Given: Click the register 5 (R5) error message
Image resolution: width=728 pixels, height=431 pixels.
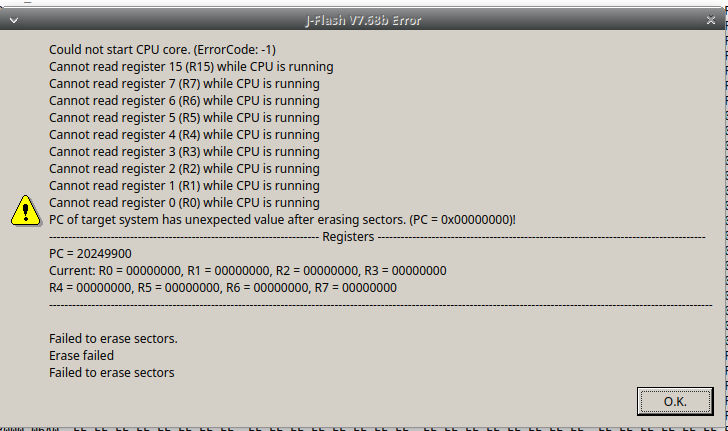Looking at the screenshot, I should click(184, 117).
